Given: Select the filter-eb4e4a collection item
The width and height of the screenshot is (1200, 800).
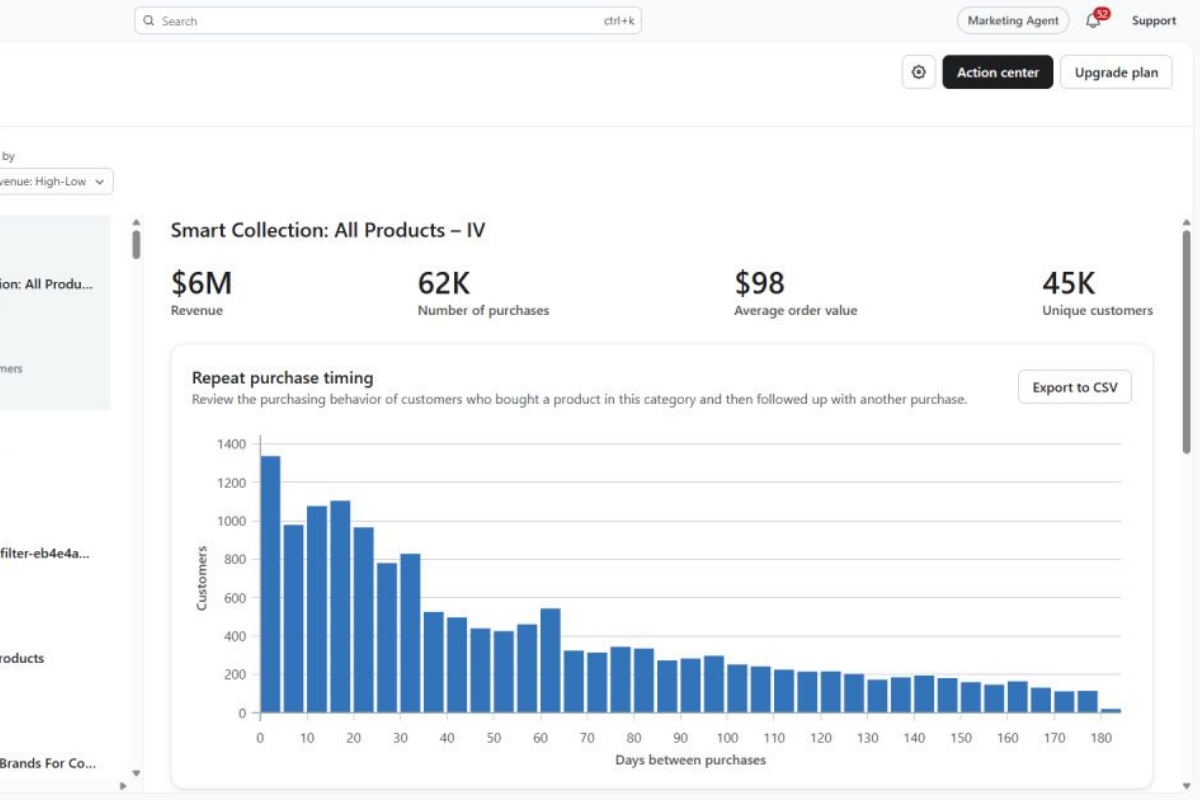Looking at the screenshot, I should click(x=46, y=553).
